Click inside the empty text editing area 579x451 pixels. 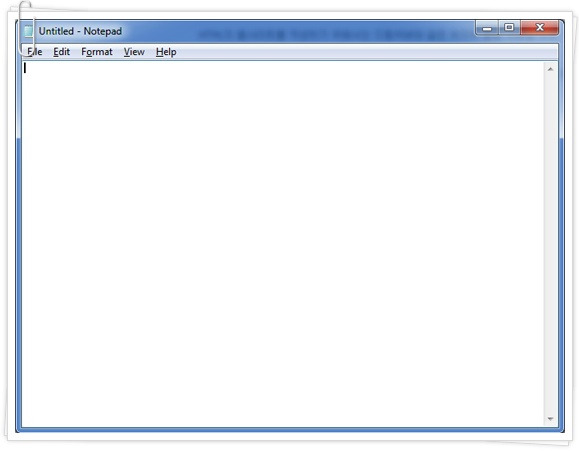282,244
